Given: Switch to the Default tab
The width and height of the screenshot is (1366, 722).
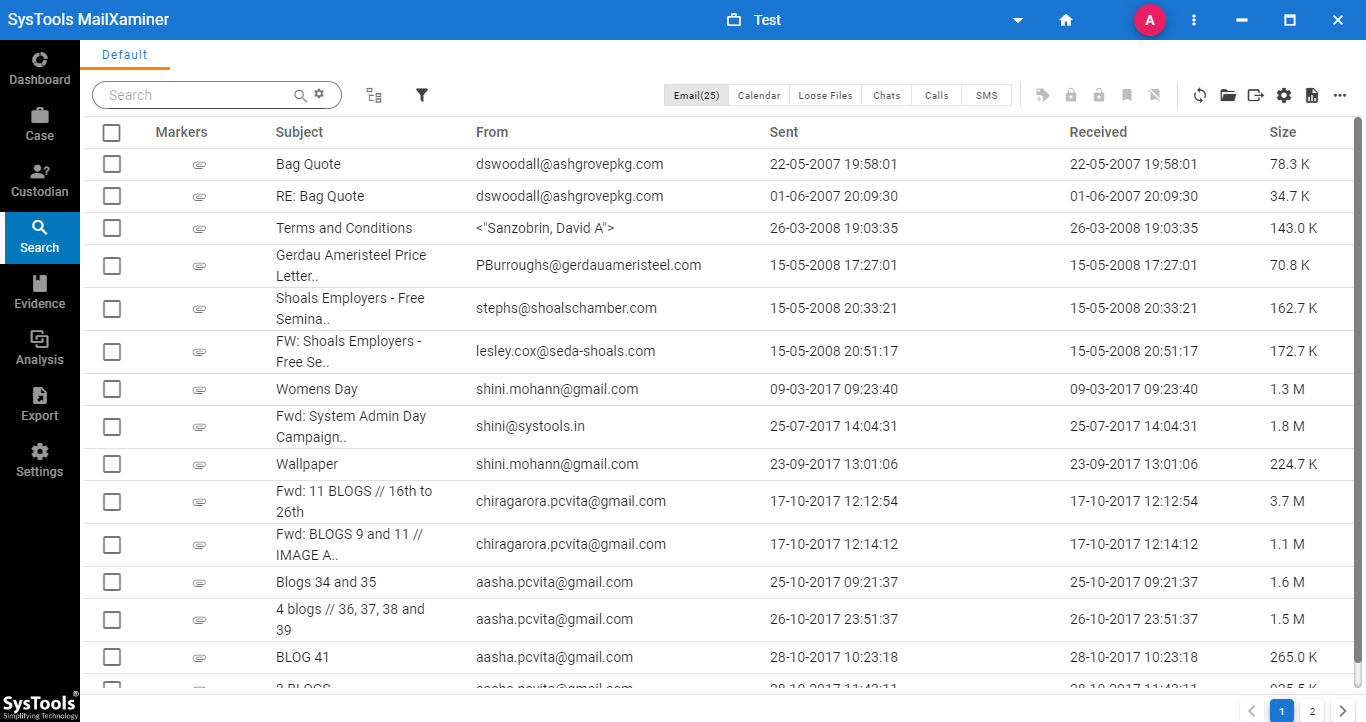Looking at the screenshot, I should 125,55.
